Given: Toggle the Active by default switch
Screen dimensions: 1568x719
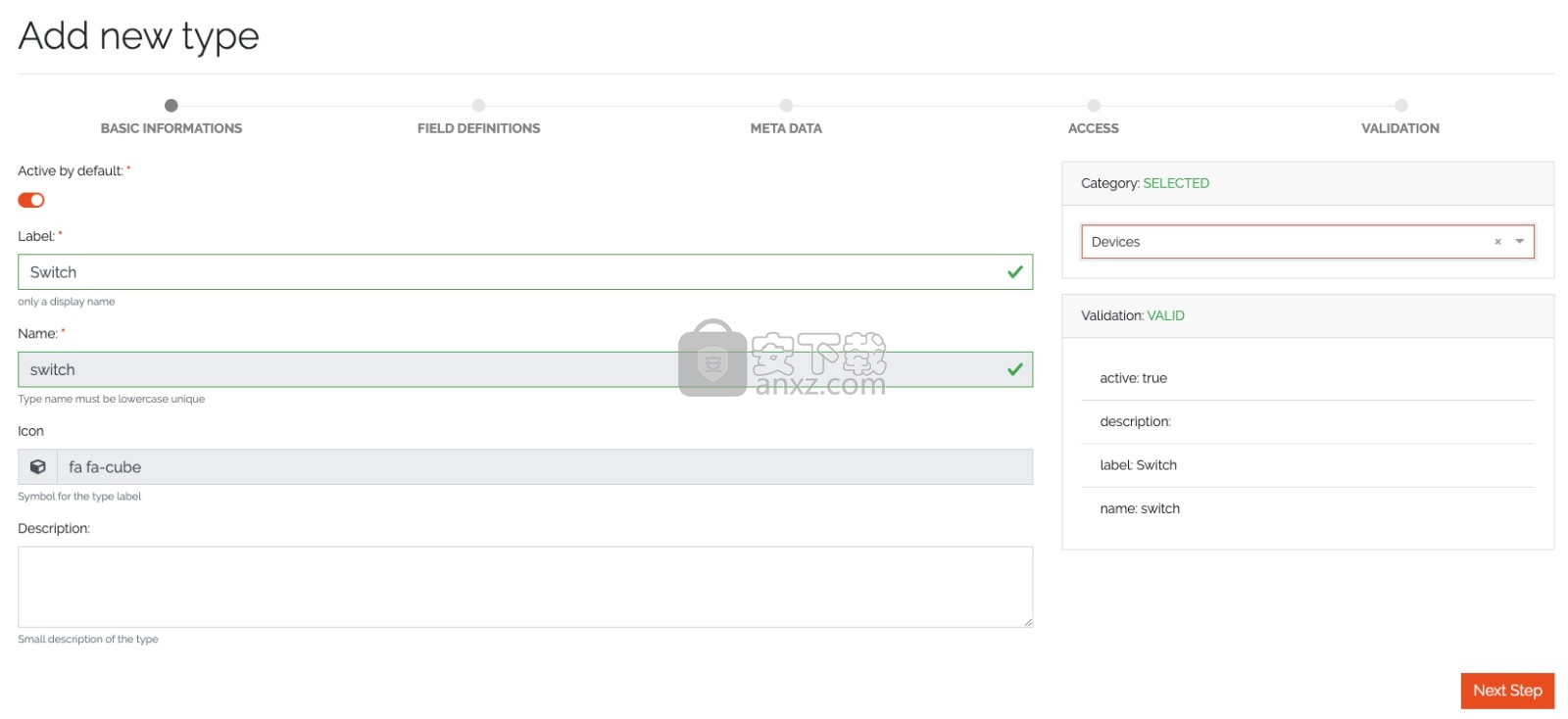Looking at the screenshot, I should click(31, 200).
